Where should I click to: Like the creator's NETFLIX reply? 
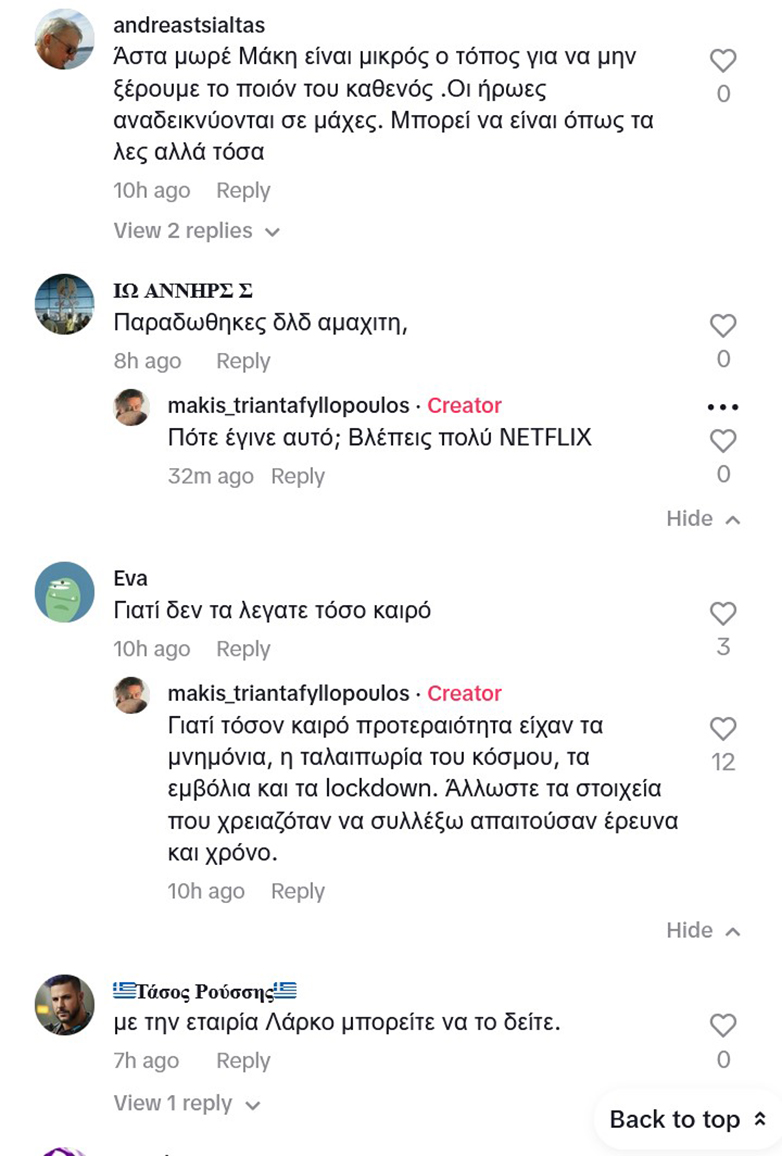coord(723,441)
